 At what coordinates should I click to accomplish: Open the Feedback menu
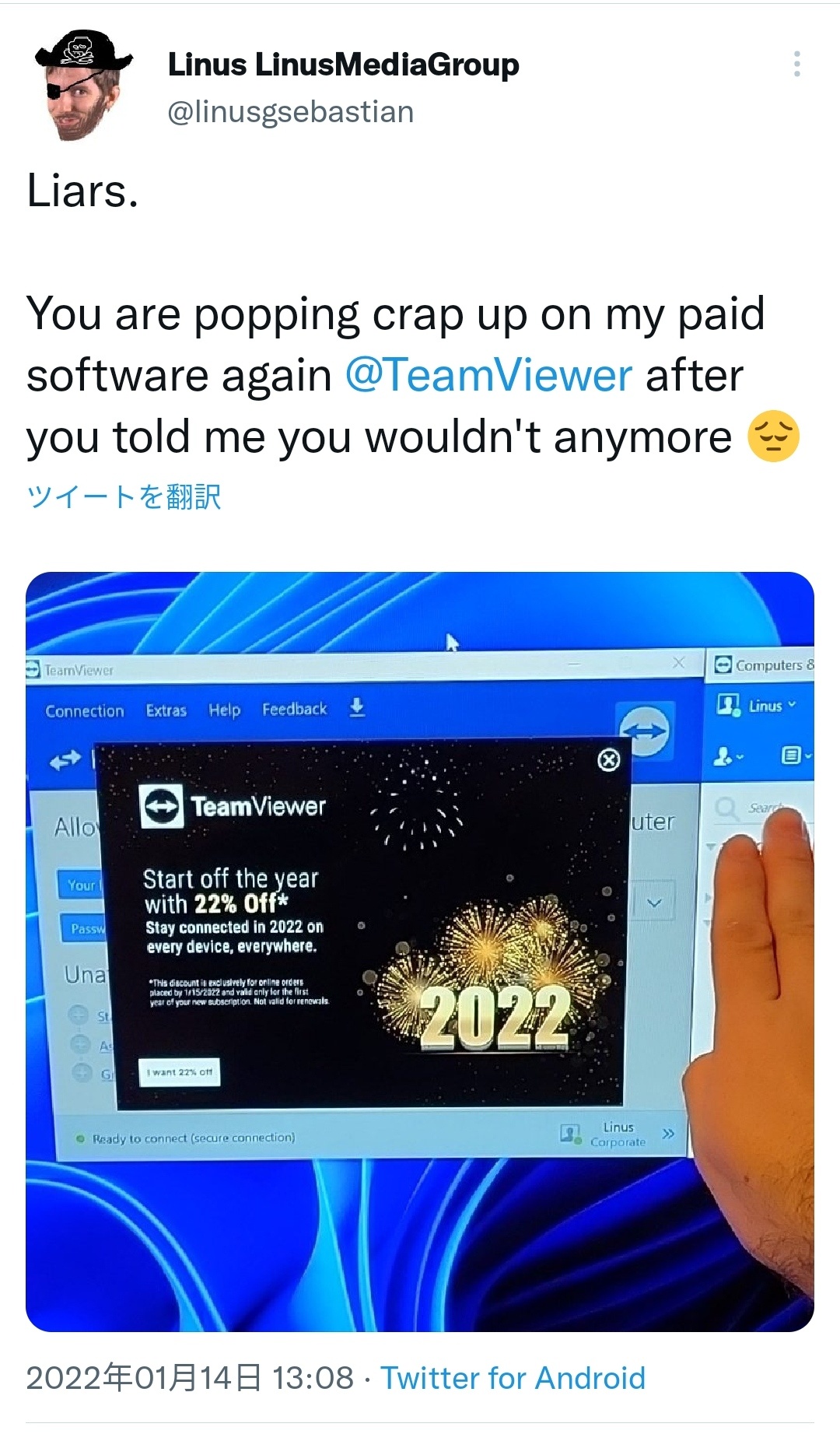coord(295,709)
